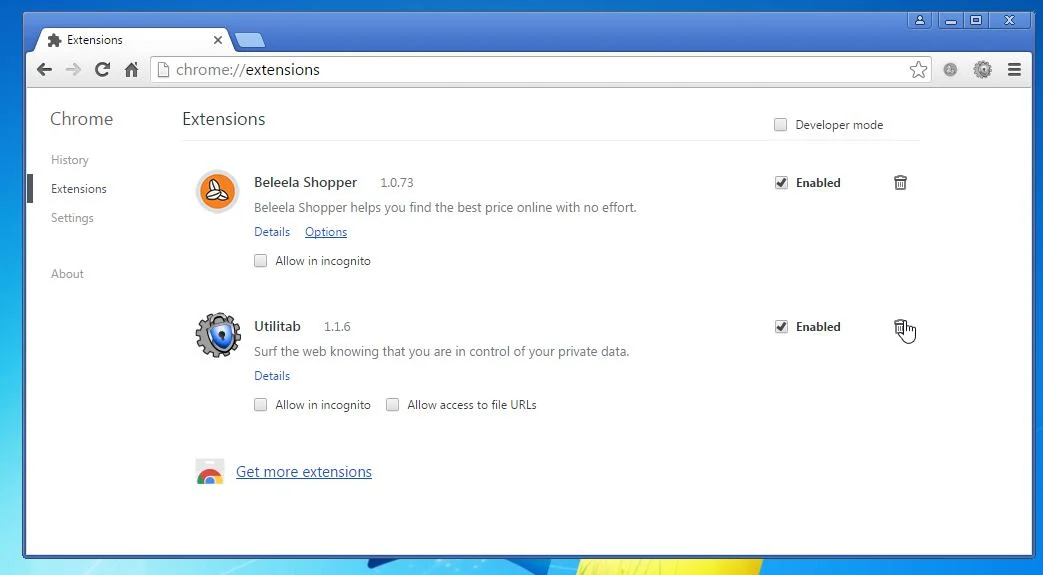Remove Beleela Shopper with trash icon
This screenshot has height=575, width=1043.
point(900,182)
